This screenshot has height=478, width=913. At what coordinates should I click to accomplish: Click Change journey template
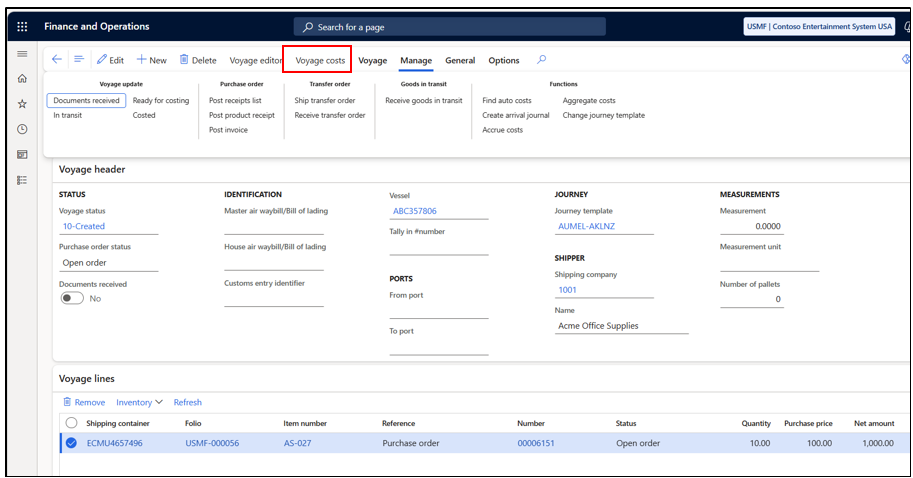(603, 115)
